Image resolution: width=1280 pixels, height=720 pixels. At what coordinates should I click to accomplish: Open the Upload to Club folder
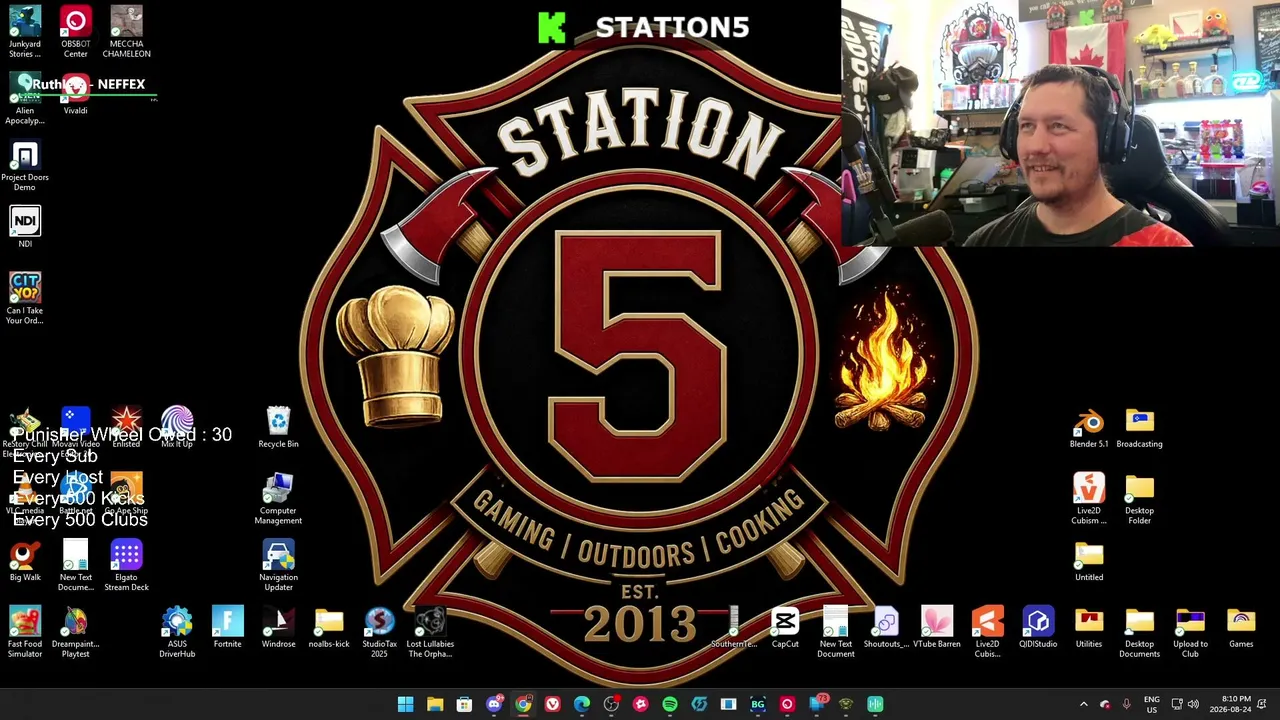[x=1190, y=633]
